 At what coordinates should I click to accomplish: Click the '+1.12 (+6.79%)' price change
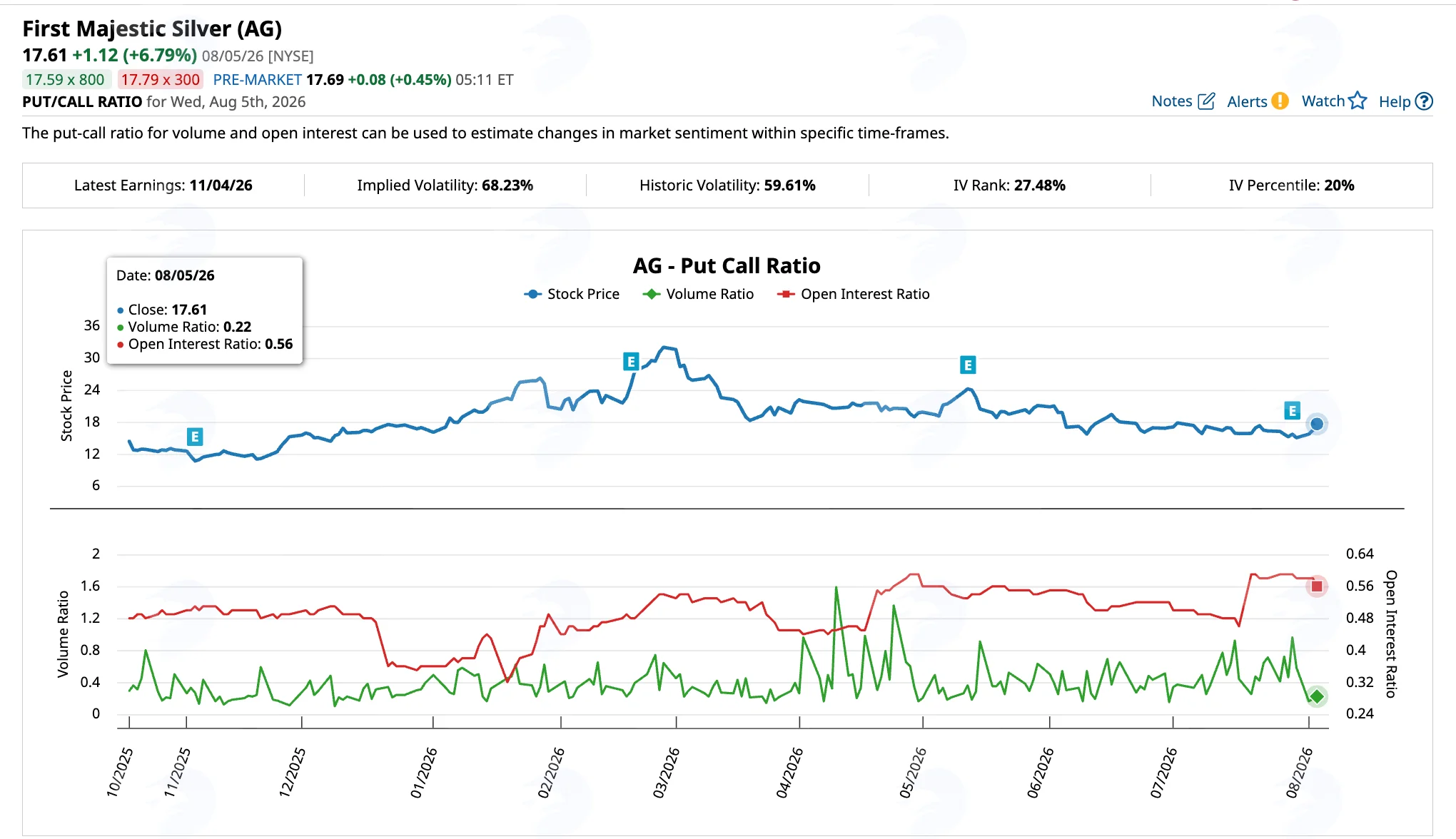[x=135, y=56]
